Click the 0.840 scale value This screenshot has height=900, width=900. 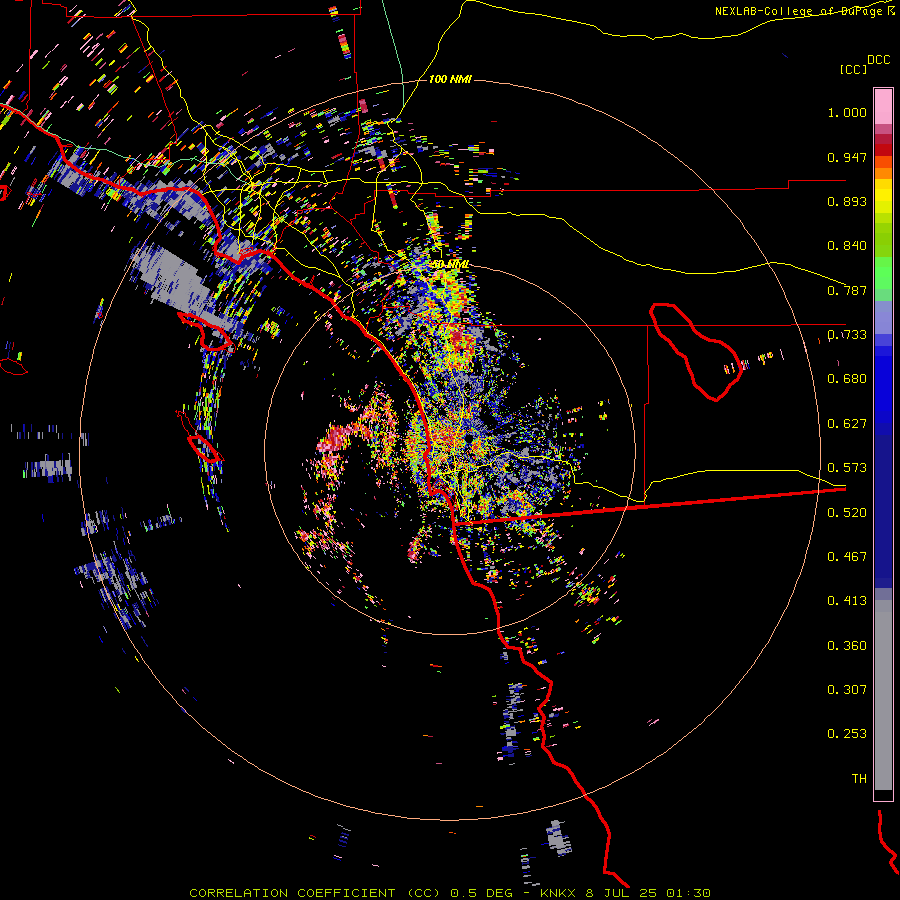pos(847,246)
